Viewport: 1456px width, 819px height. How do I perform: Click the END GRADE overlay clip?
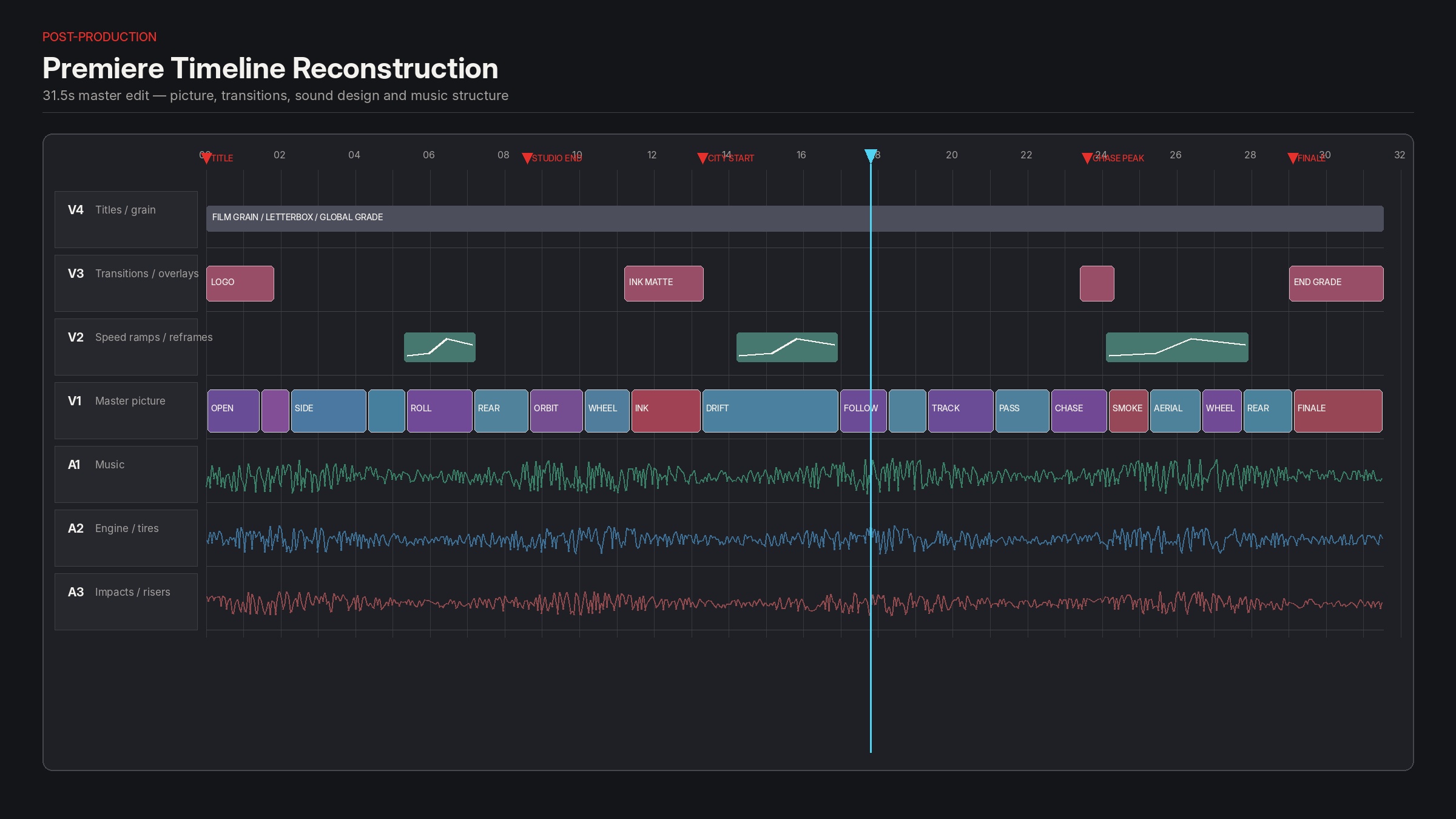(1336, 283)
